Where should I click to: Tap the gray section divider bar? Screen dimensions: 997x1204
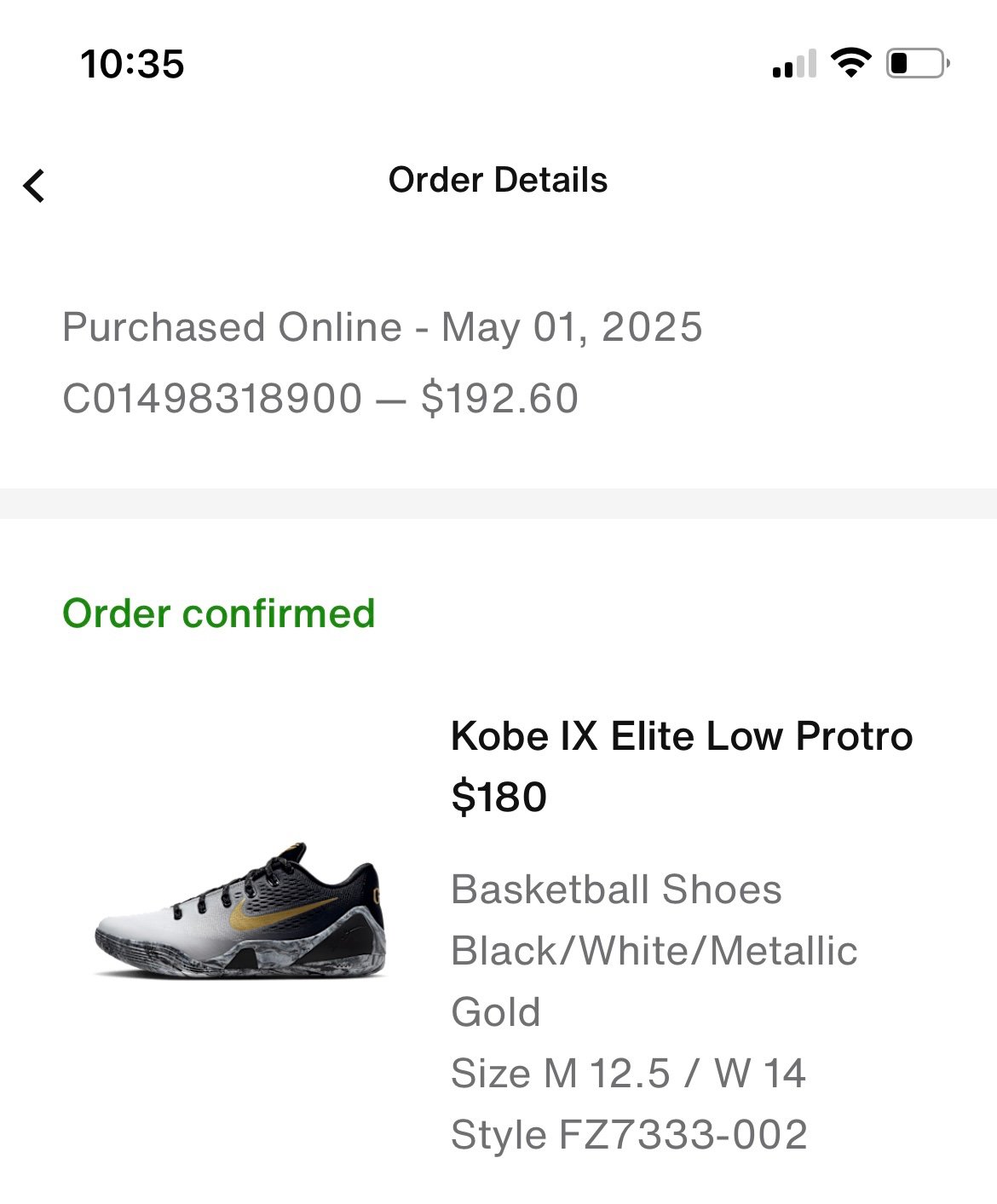click(498, 504)
